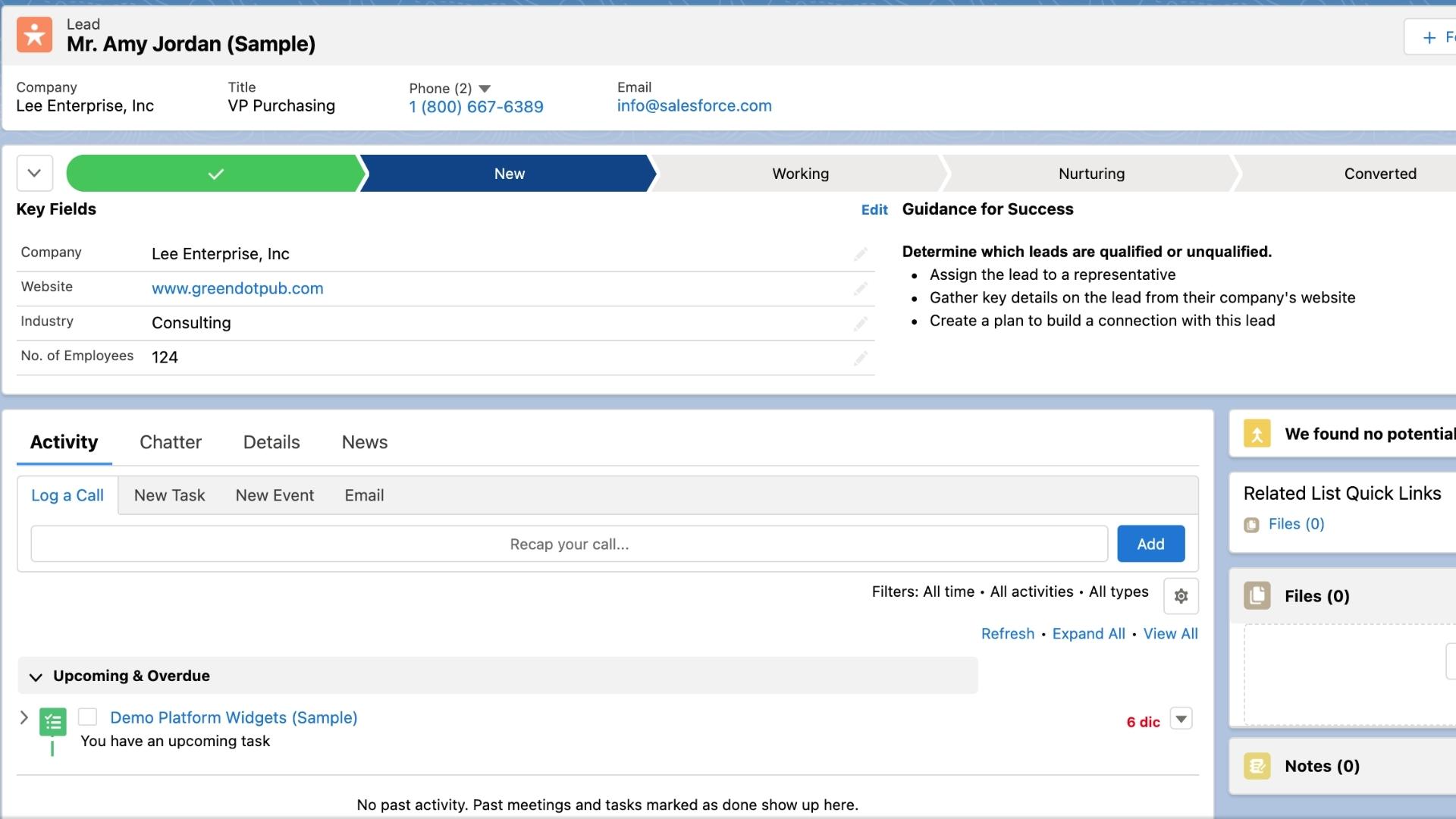1456x819 pixels.
Task: Click the employee count value 124
Action: point(165,357)
